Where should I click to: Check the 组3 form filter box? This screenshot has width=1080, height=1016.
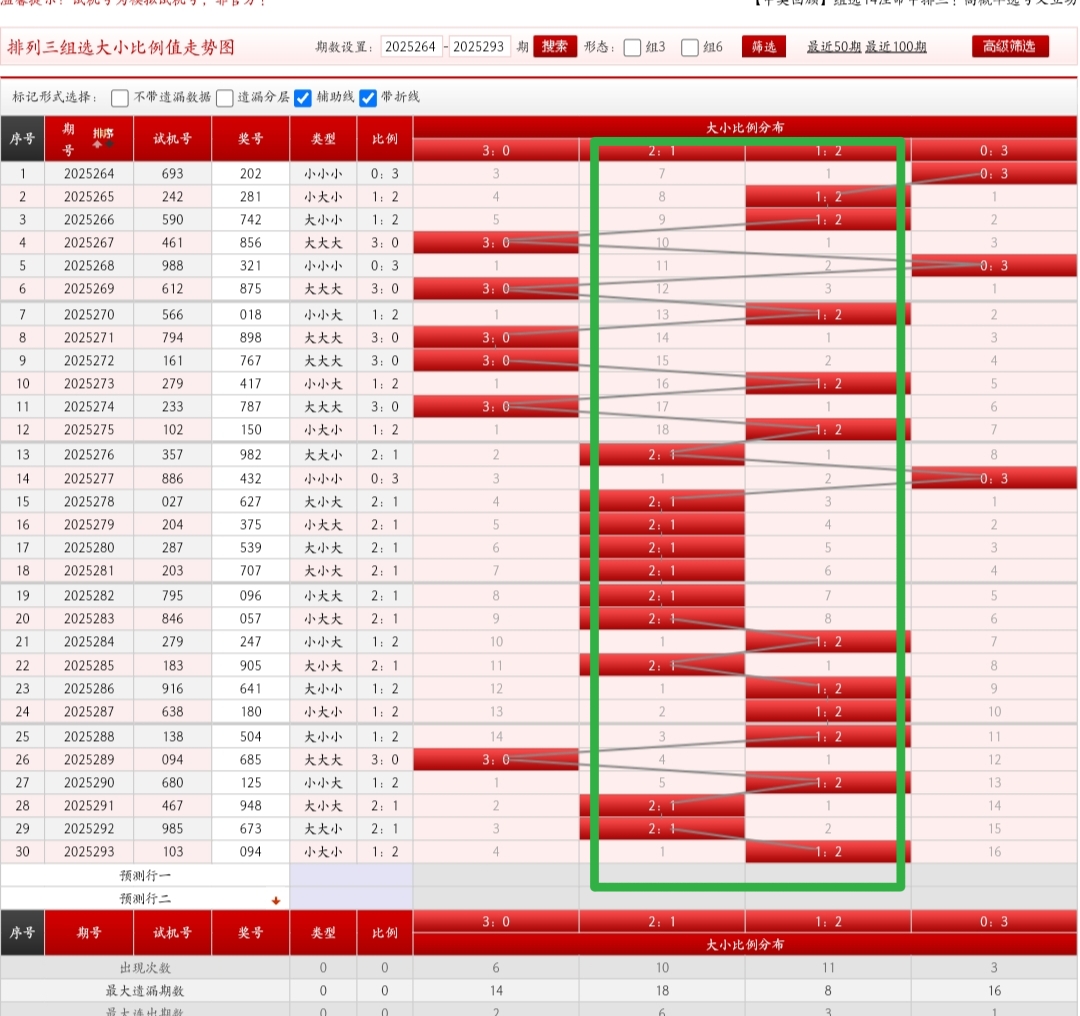click(632, 48)
